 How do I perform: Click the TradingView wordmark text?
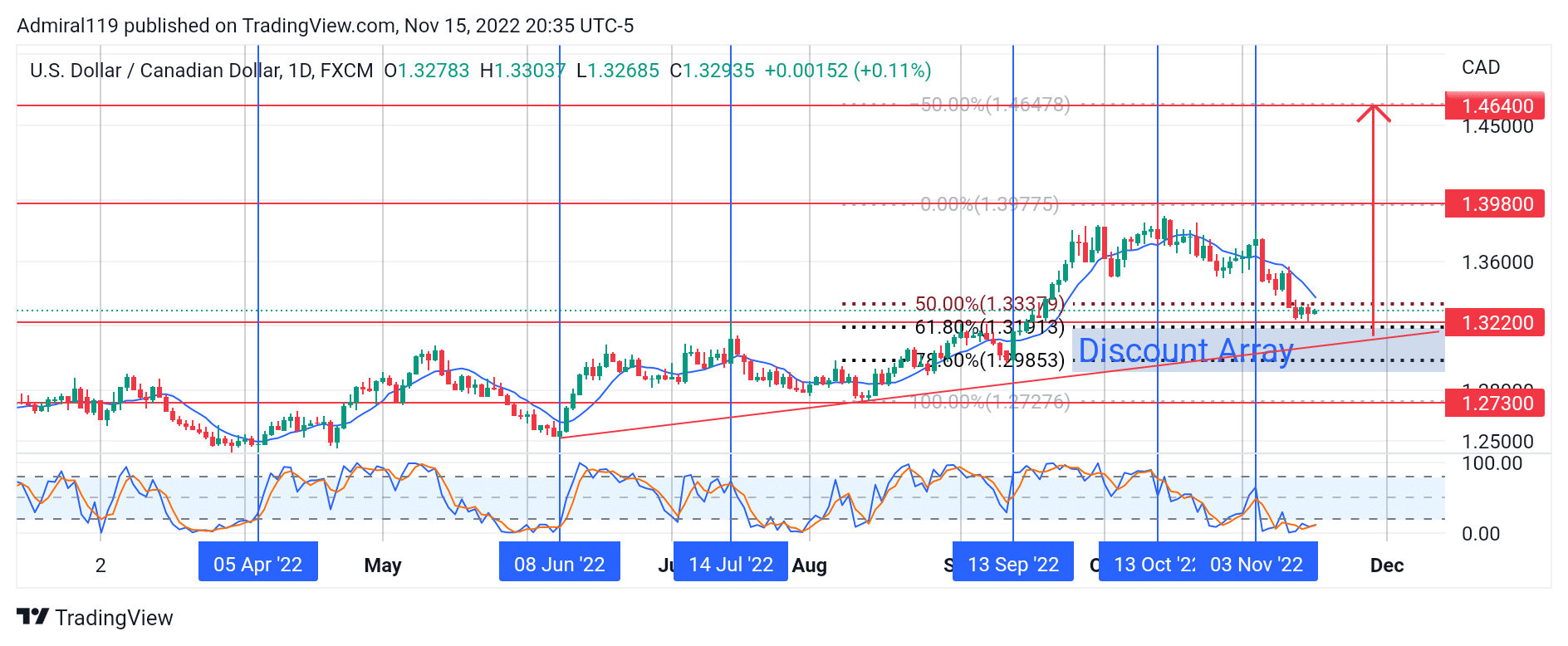tap(115, 618)
